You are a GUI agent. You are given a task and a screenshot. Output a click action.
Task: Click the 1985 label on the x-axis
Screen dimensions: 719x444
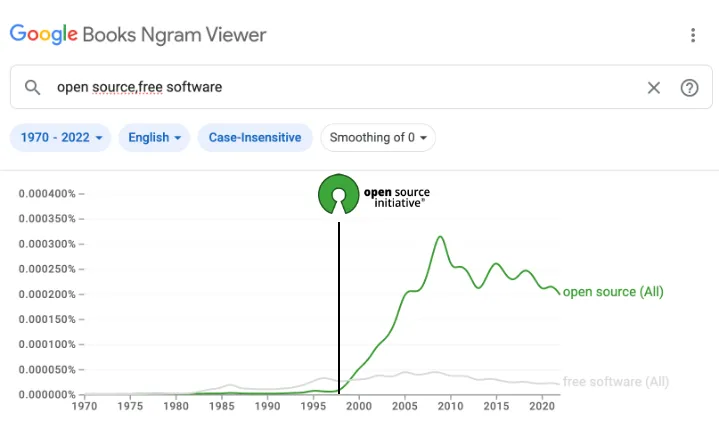coord(221,407)
